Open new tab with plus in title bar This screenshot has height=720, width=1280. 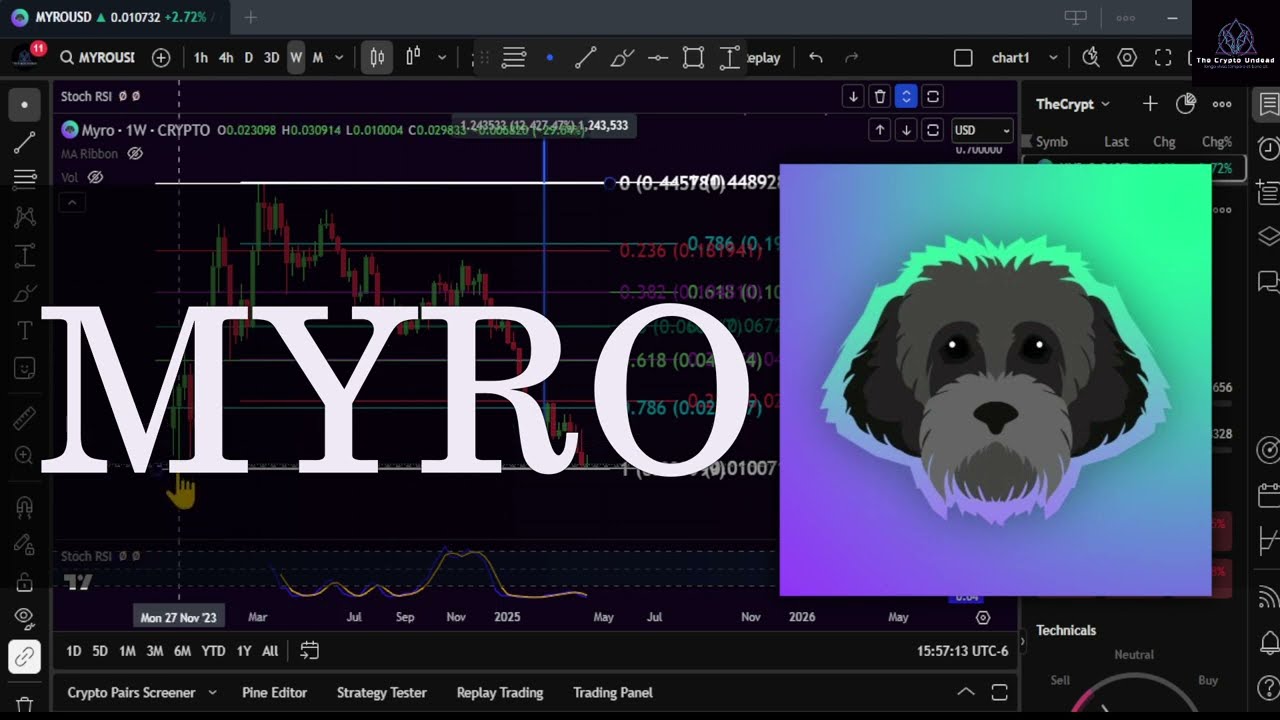(250, 17)
